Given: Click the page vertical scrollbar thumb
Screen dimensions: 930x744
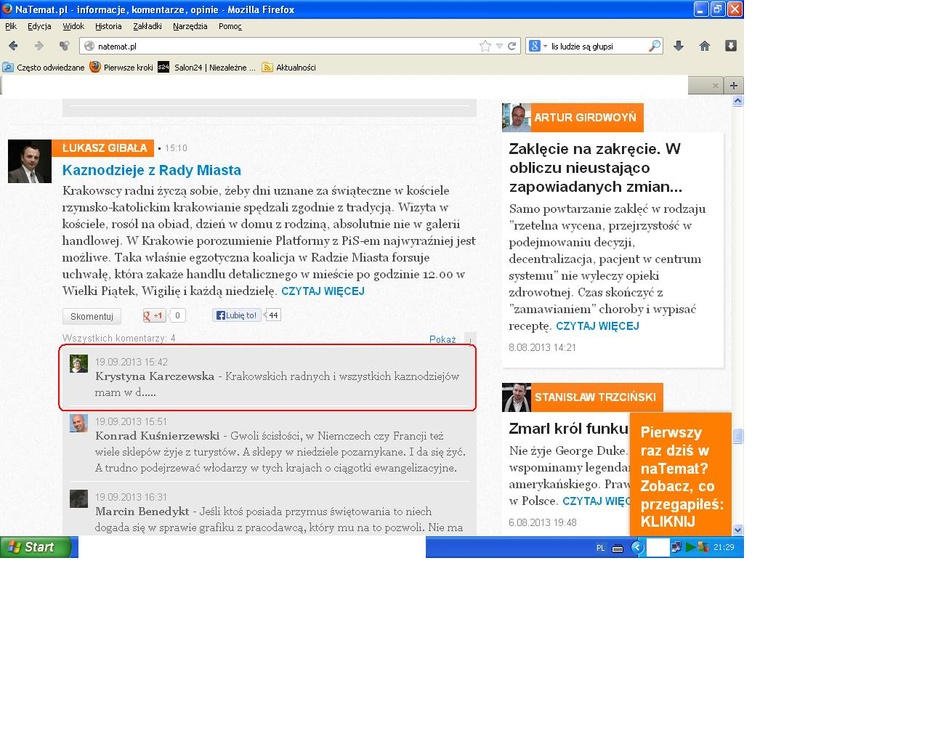Looking at the screenshot, I should pyautogui.click(x=738, y=436).
